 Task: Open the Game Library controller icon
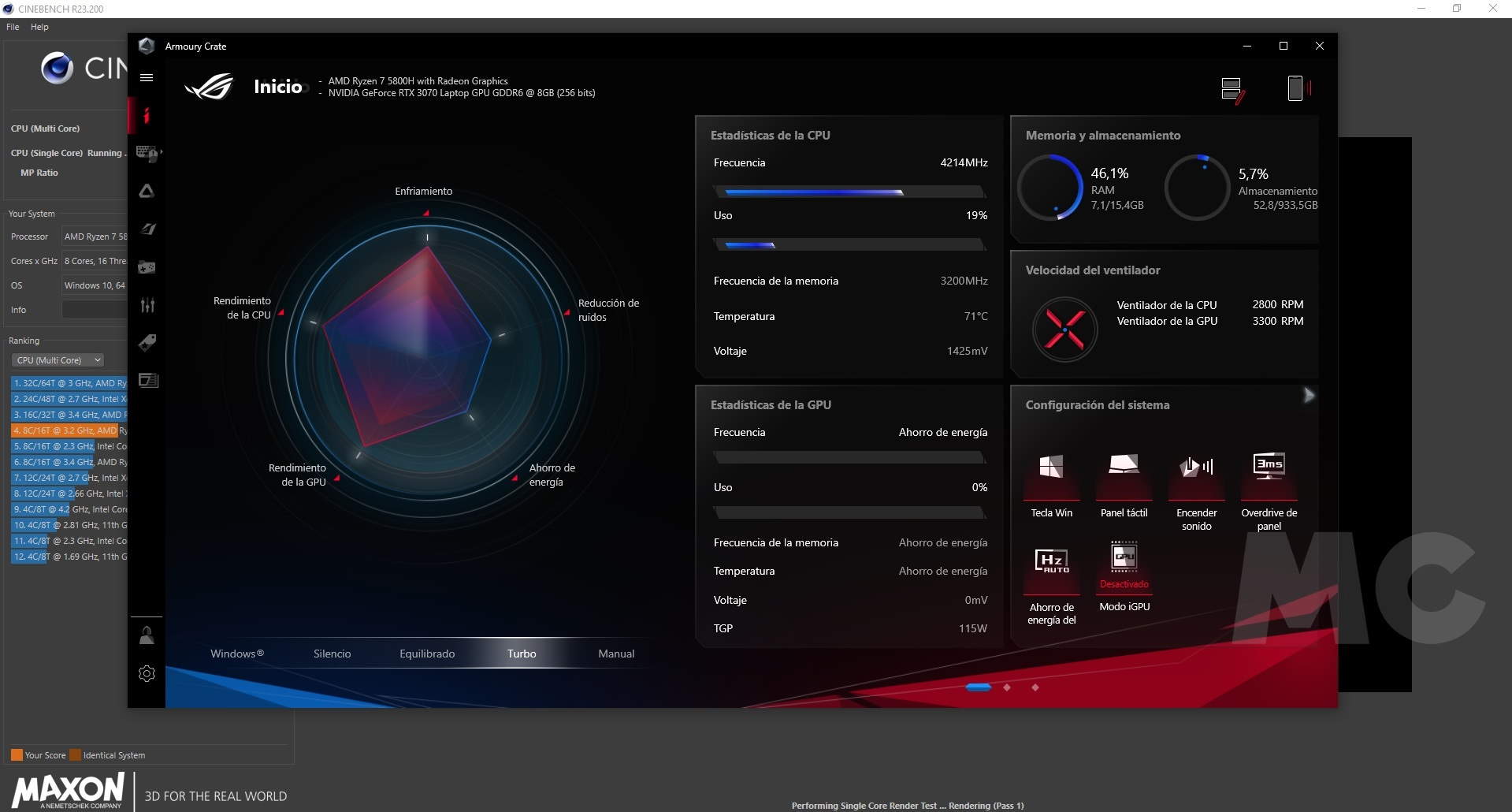tap(147, 267)
